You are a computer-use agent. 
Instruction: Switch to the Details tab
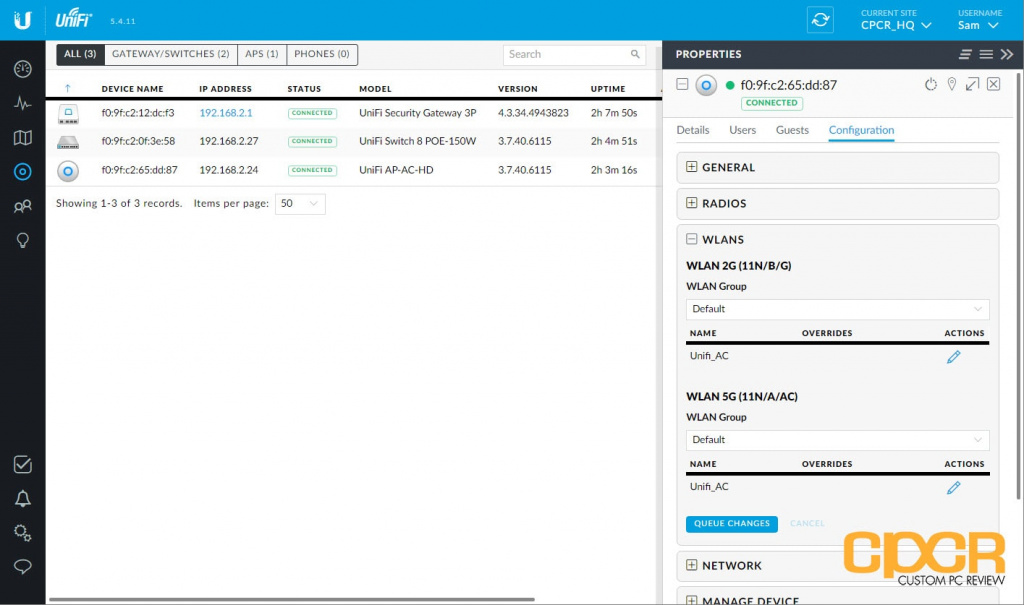click(x=692, y=130)
